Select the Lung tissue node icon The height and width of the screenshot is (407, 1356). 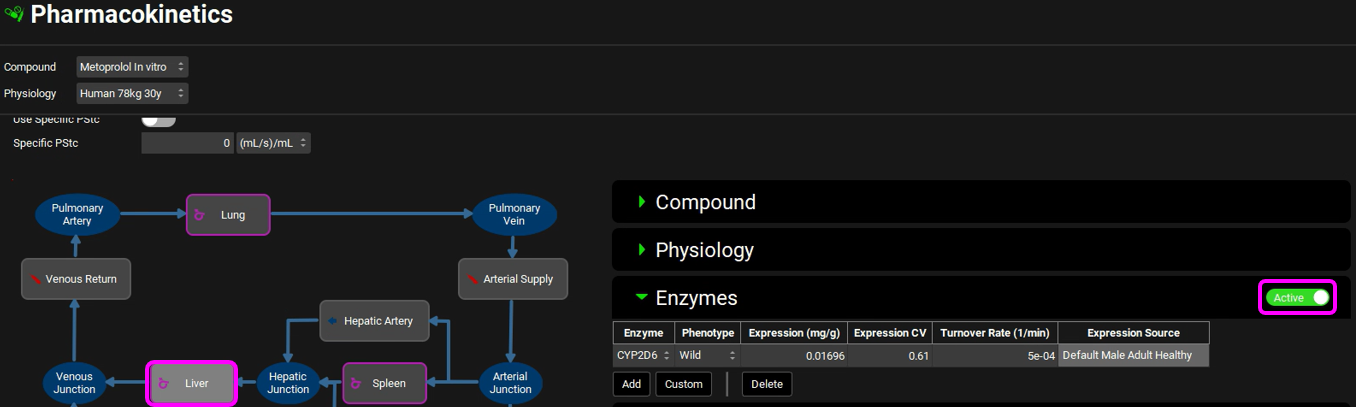(199, 215)
